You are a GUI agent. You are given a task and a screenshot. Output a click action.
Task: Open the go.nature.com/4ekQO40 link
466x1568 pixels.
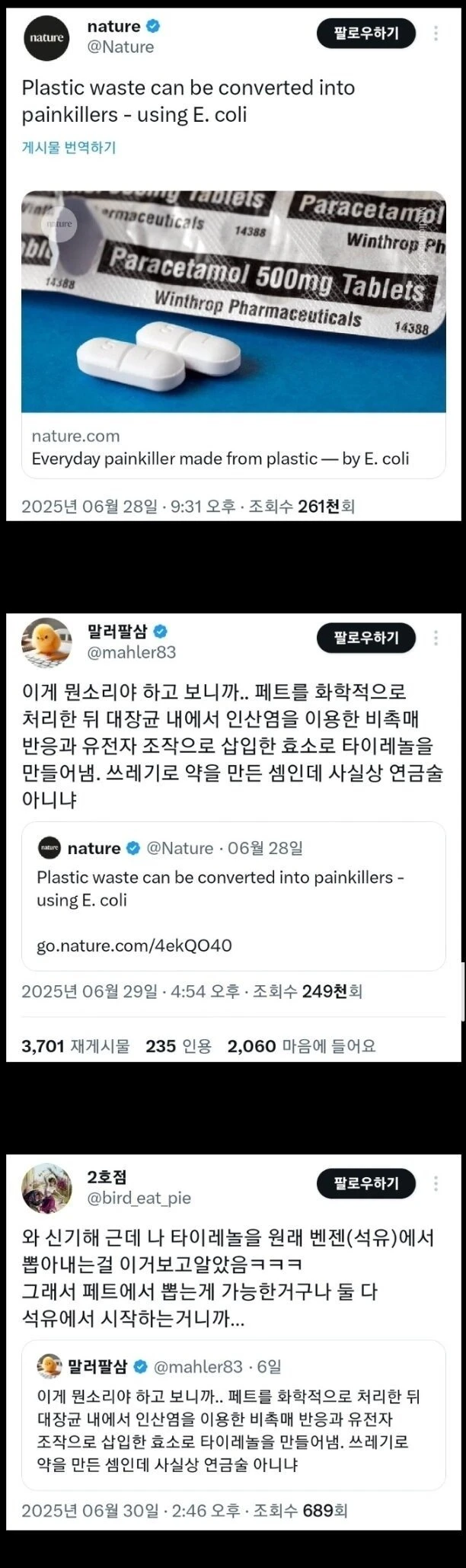pos(134,946)
